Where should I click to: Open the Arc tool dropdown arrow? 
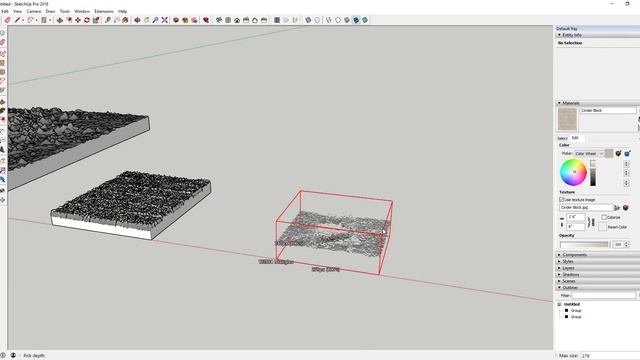point(36,20)
